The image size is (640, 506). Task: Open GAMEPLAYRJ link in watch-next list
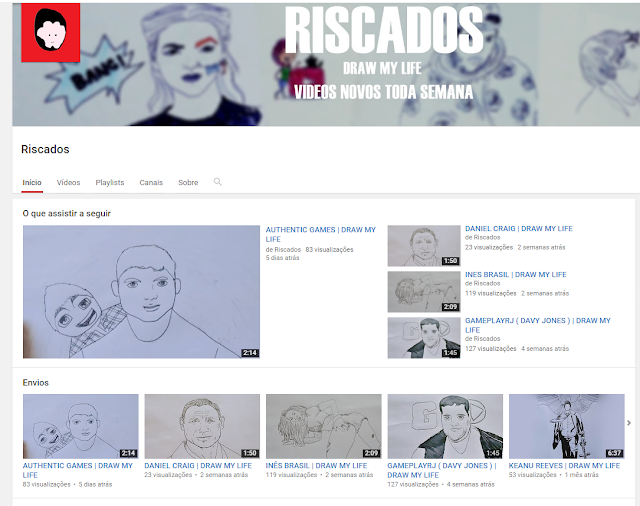538,325
